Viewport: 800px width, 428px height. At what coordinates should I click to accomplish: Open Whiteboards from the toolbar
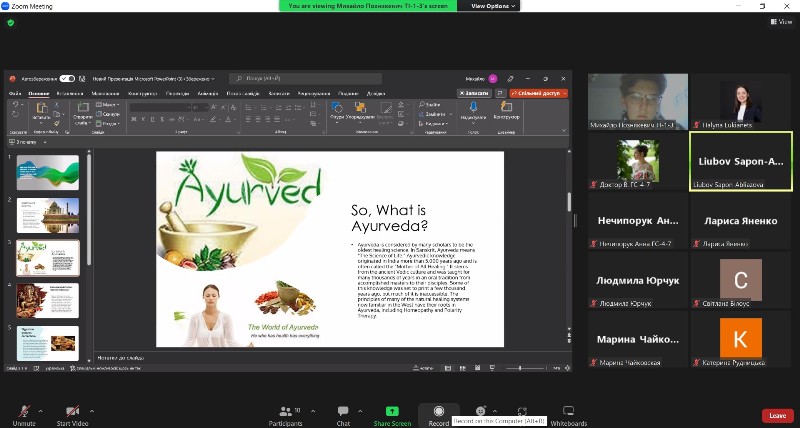[568, 411]
